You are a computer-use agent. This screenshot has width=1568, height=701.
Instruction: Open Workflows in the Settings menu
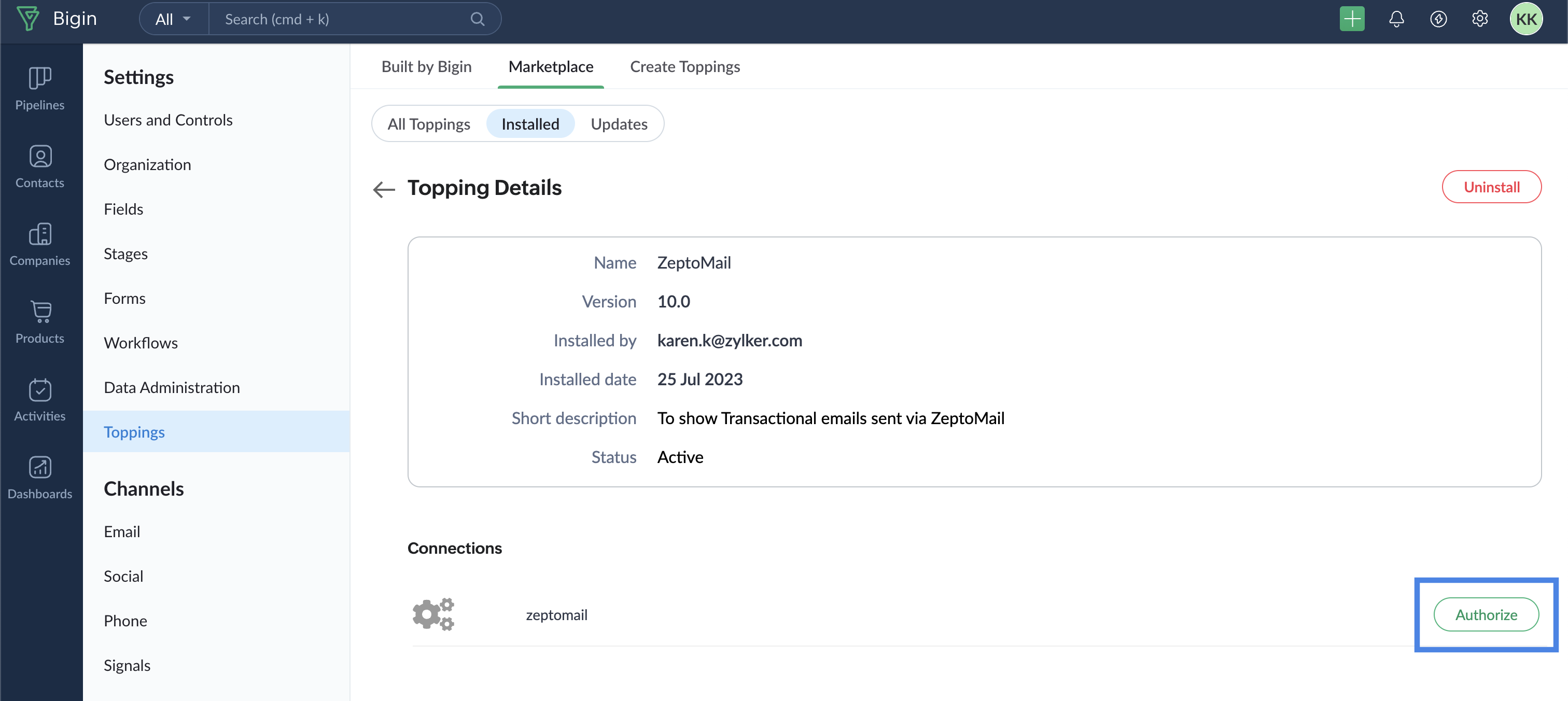coord(141,343)
